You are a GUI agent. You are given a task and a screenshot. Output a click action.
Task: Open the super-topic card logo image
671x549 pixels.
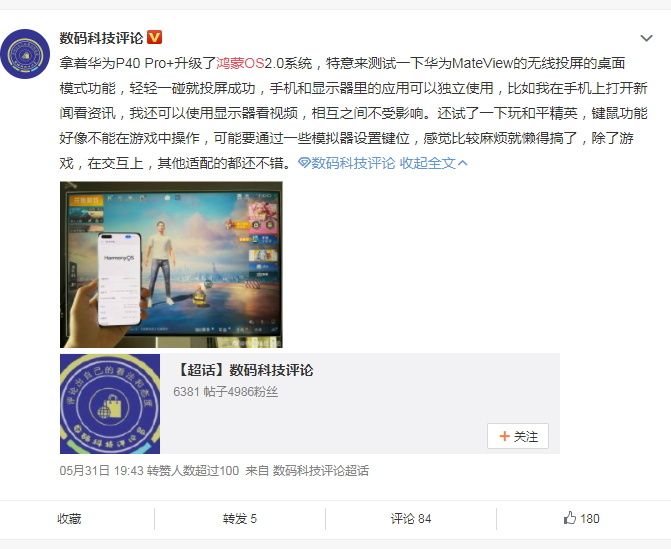(110, 404)
